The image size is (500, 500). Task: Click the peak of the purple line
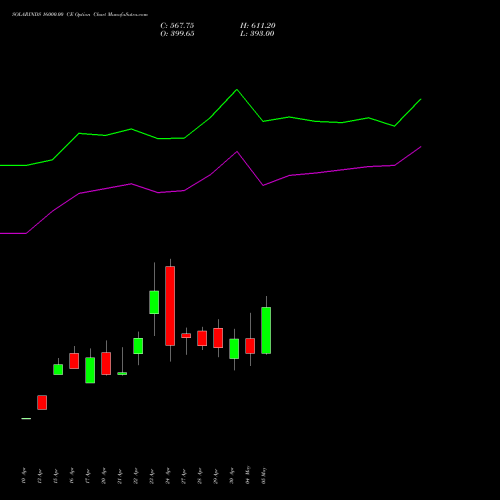237,152
